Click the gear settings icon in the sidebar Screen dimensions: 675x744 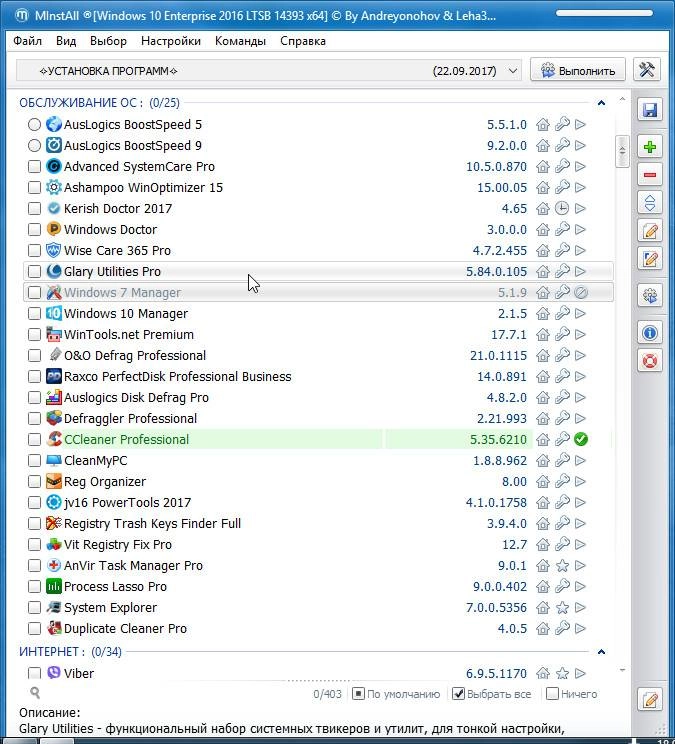pyautogui.click(x=649, y=296)
